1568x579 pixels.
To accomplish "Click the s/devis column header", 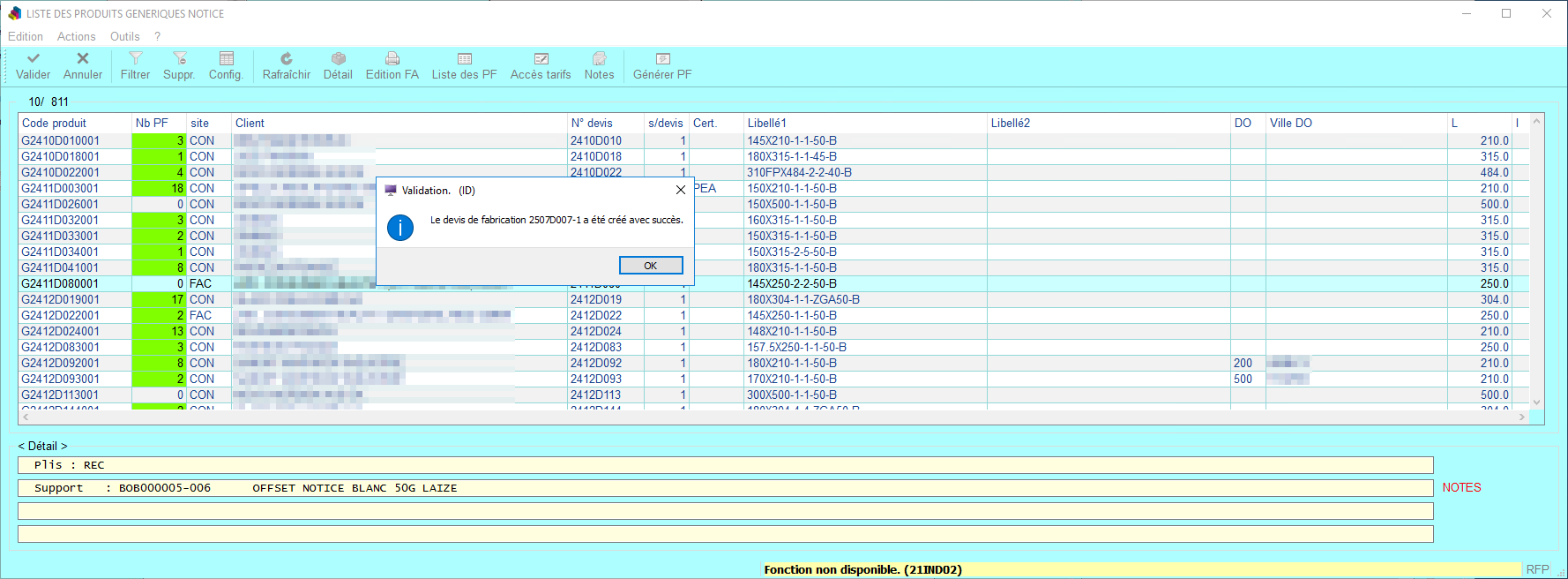I will pyautogui.click(x=666, y=123).
